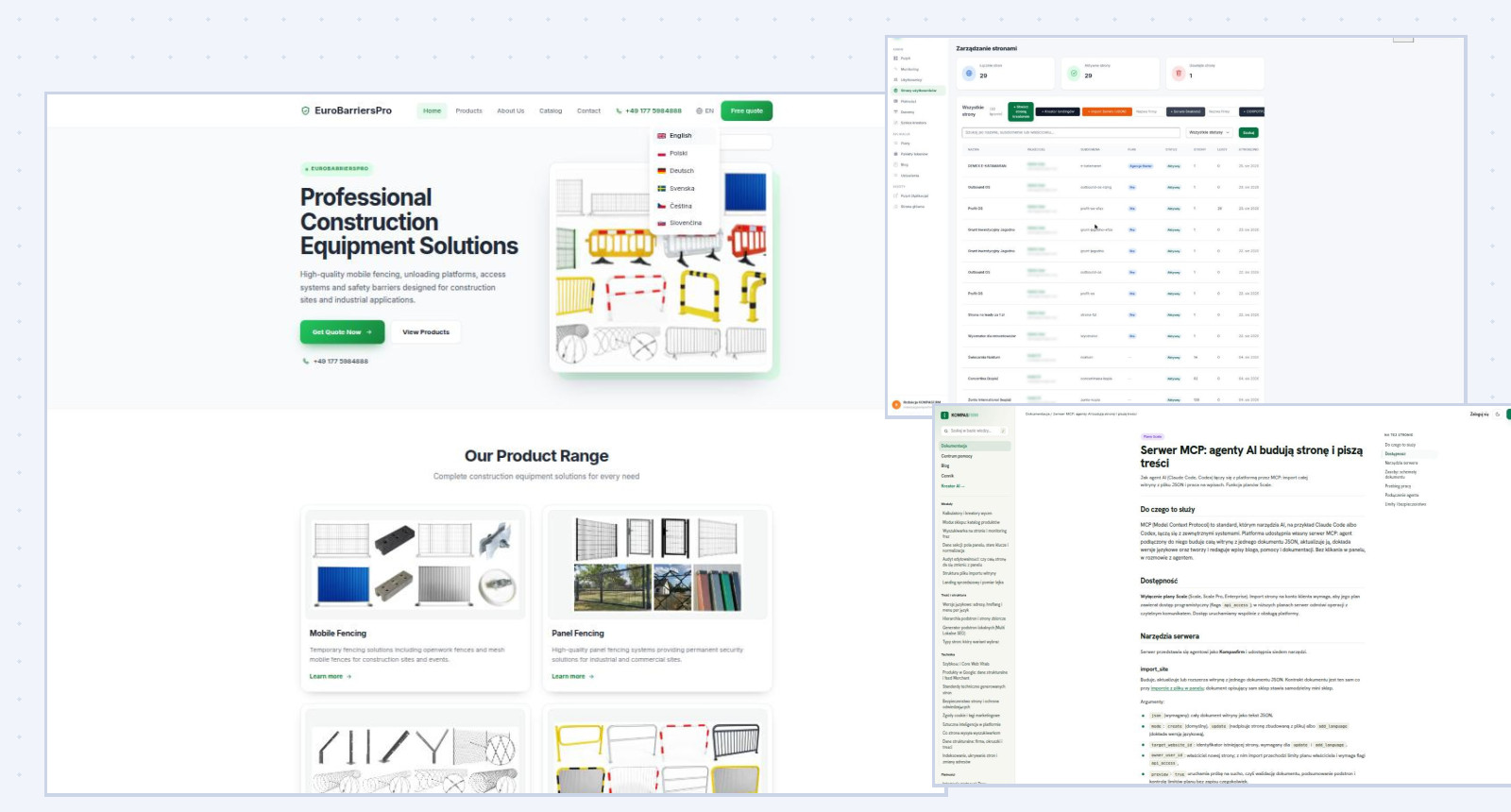Click the search magnifier icon in docs sidebar
The image size is (1511, 812).
[x=946, y=431]
